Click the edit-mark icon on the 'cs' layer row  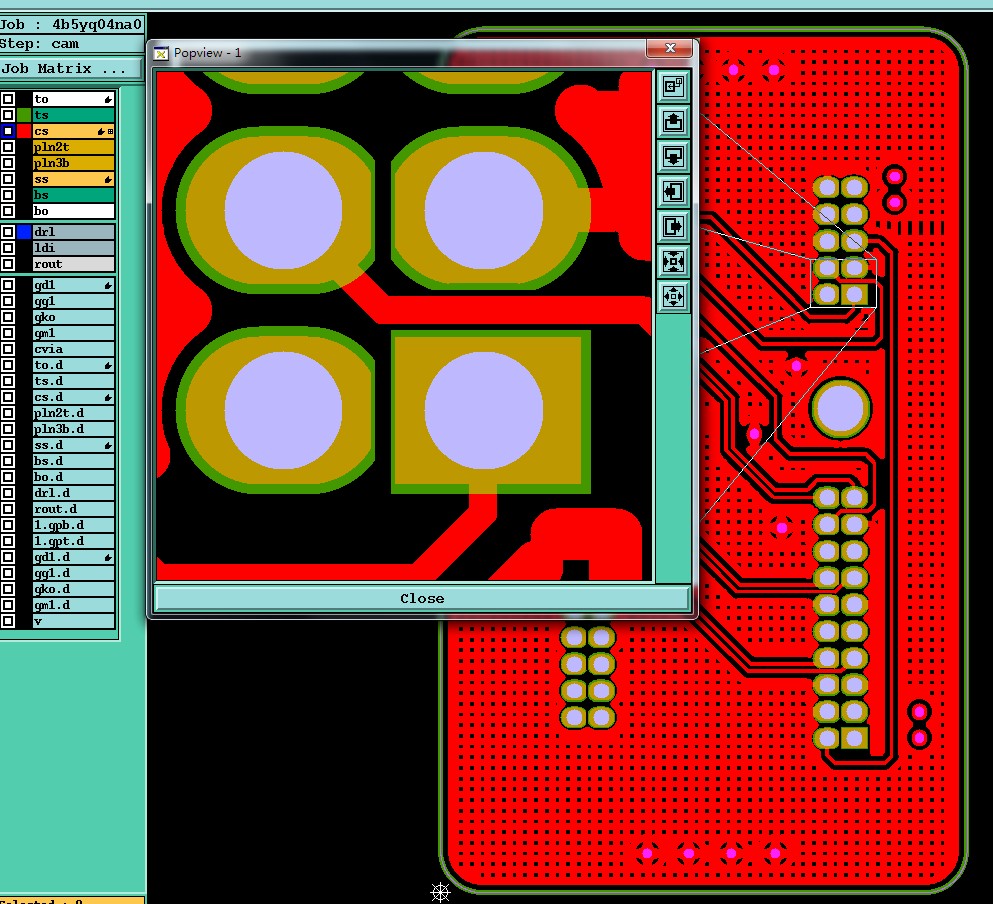pyautogui.click(x=101, y=132)
